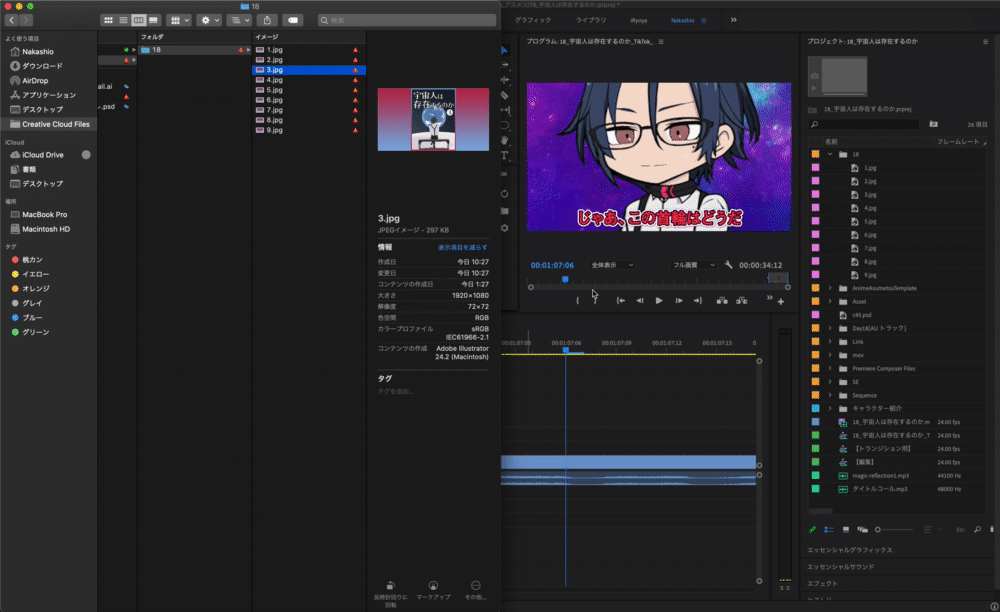
Task: Switch to the iRyoya workspace tab
Action: (x=638, y=20)
